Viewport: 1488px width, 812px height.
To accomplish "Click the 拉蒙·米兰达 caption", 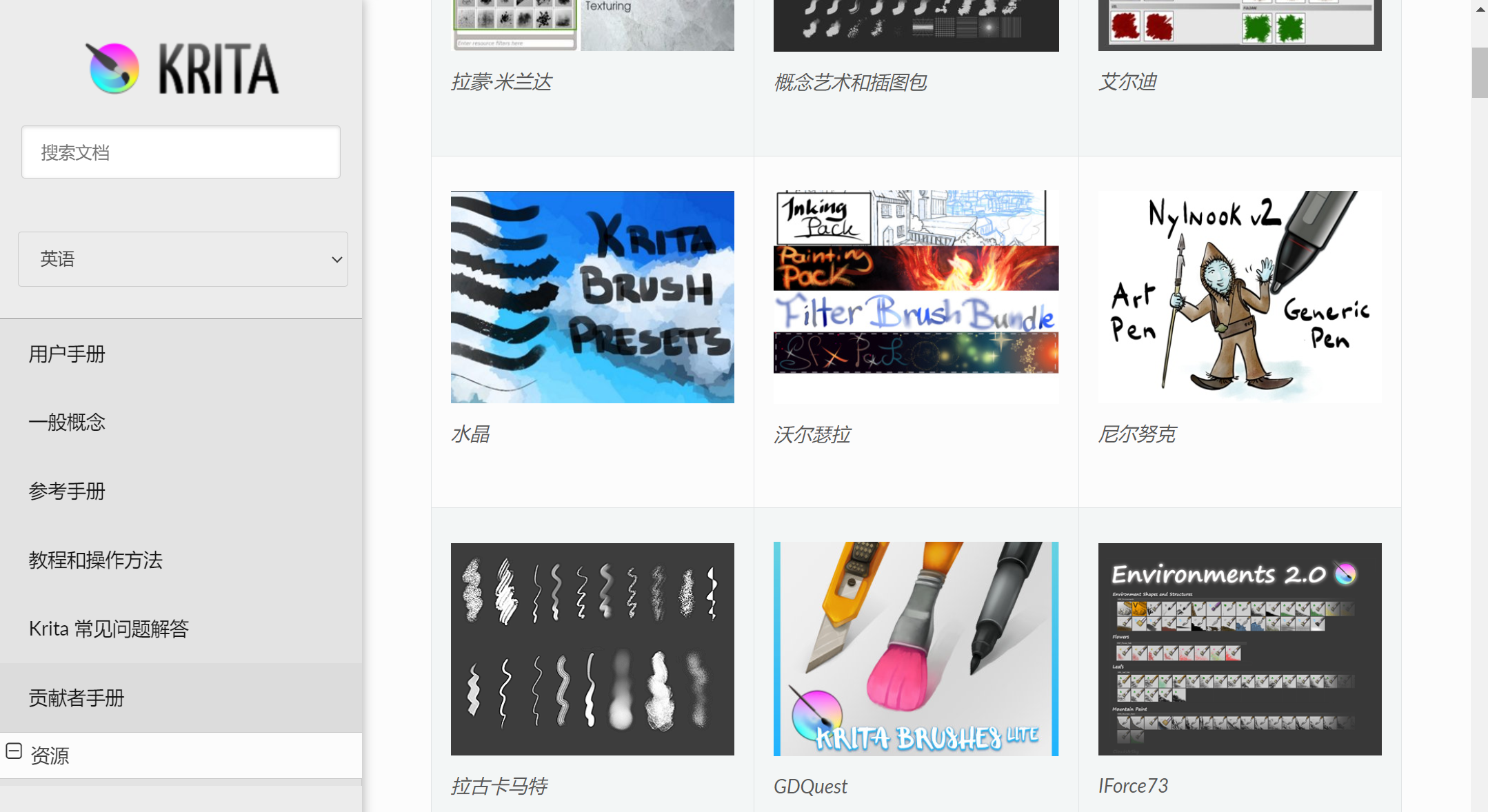I will (501, 82).
